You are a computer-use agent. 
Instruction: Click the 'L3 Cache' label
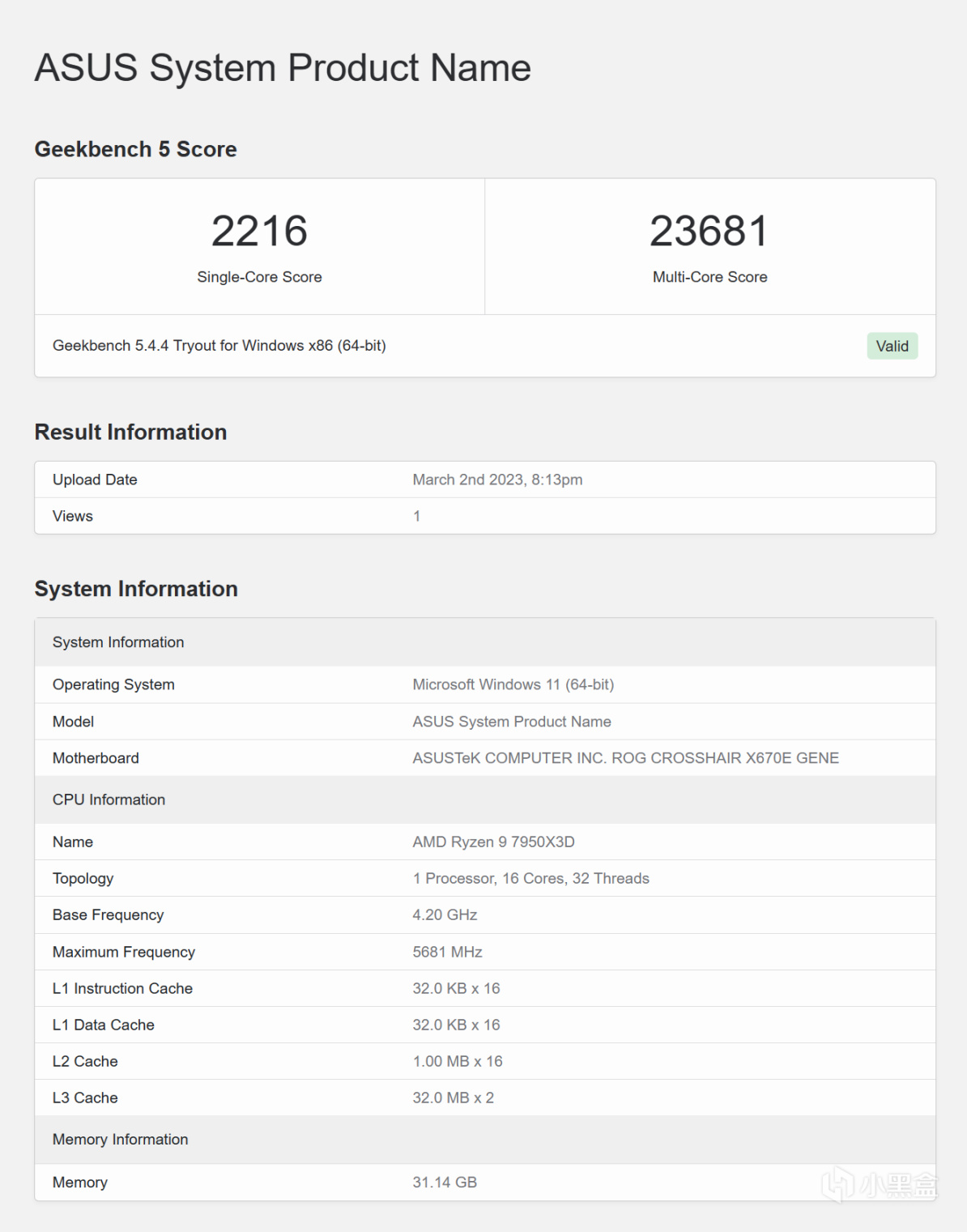85,1098
